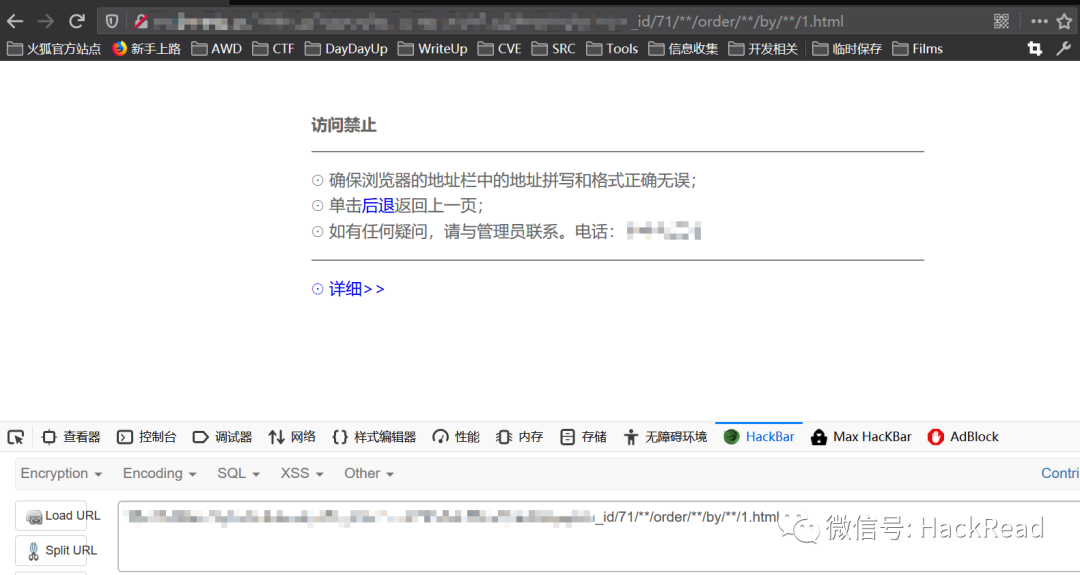1080x575 pixels.
Task: Open the WriteUp bookmark folder
Action: 433,49
